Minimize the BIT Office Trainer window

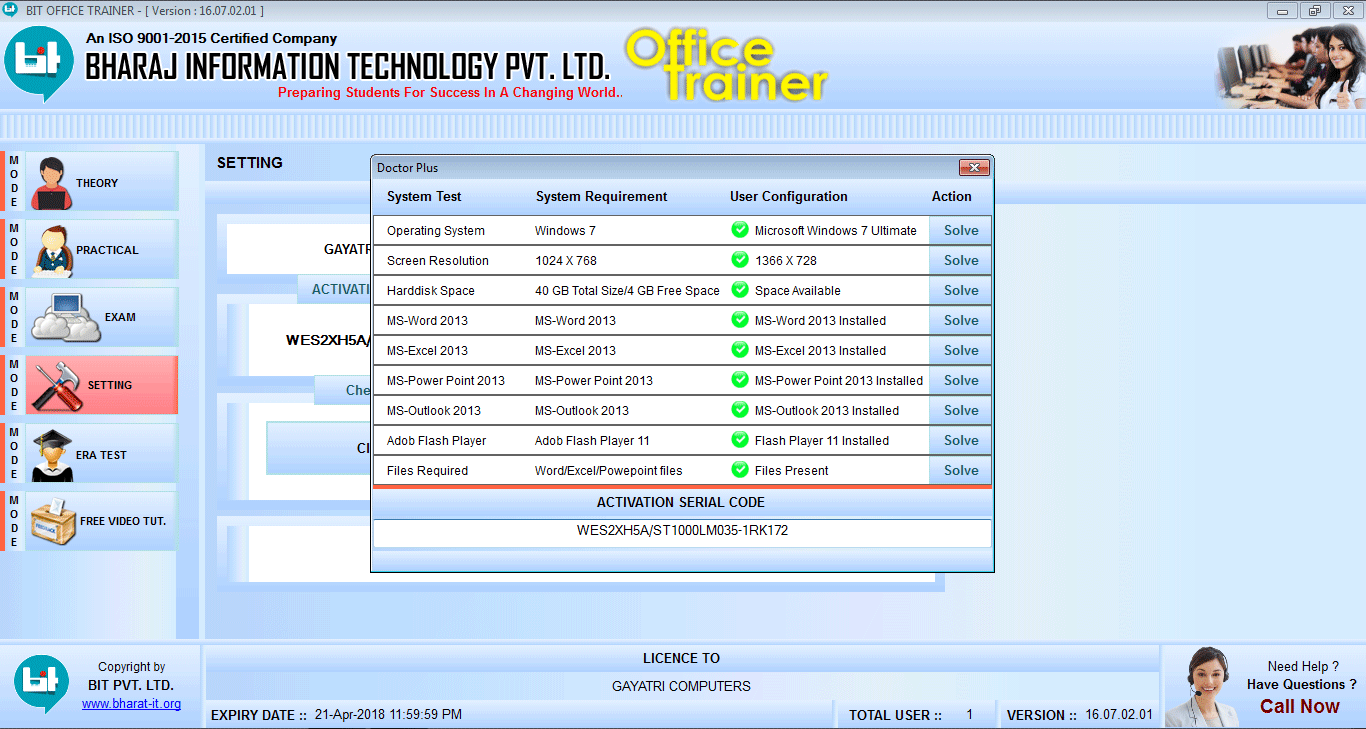point(1283,10)
